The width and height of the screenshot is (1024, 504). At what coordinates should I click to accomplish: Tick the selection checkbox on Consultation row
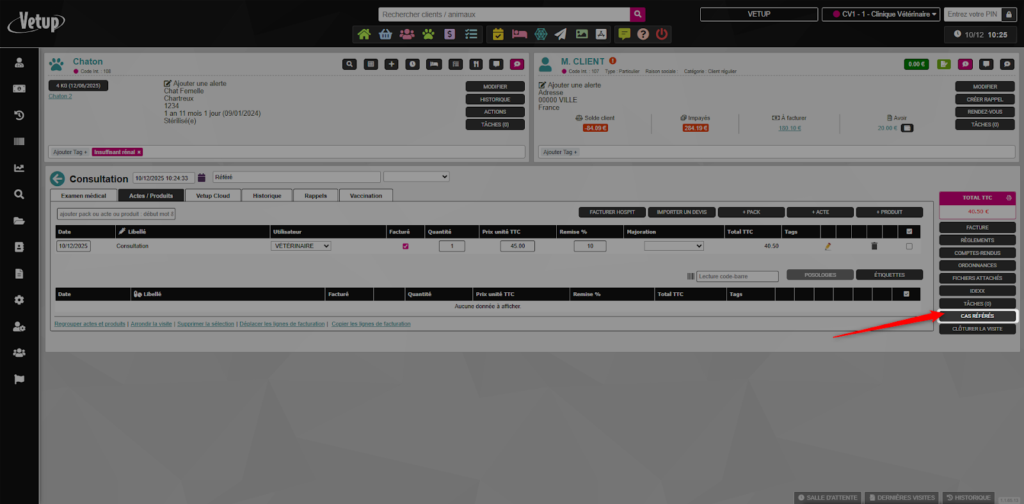(x=908, y=245)
